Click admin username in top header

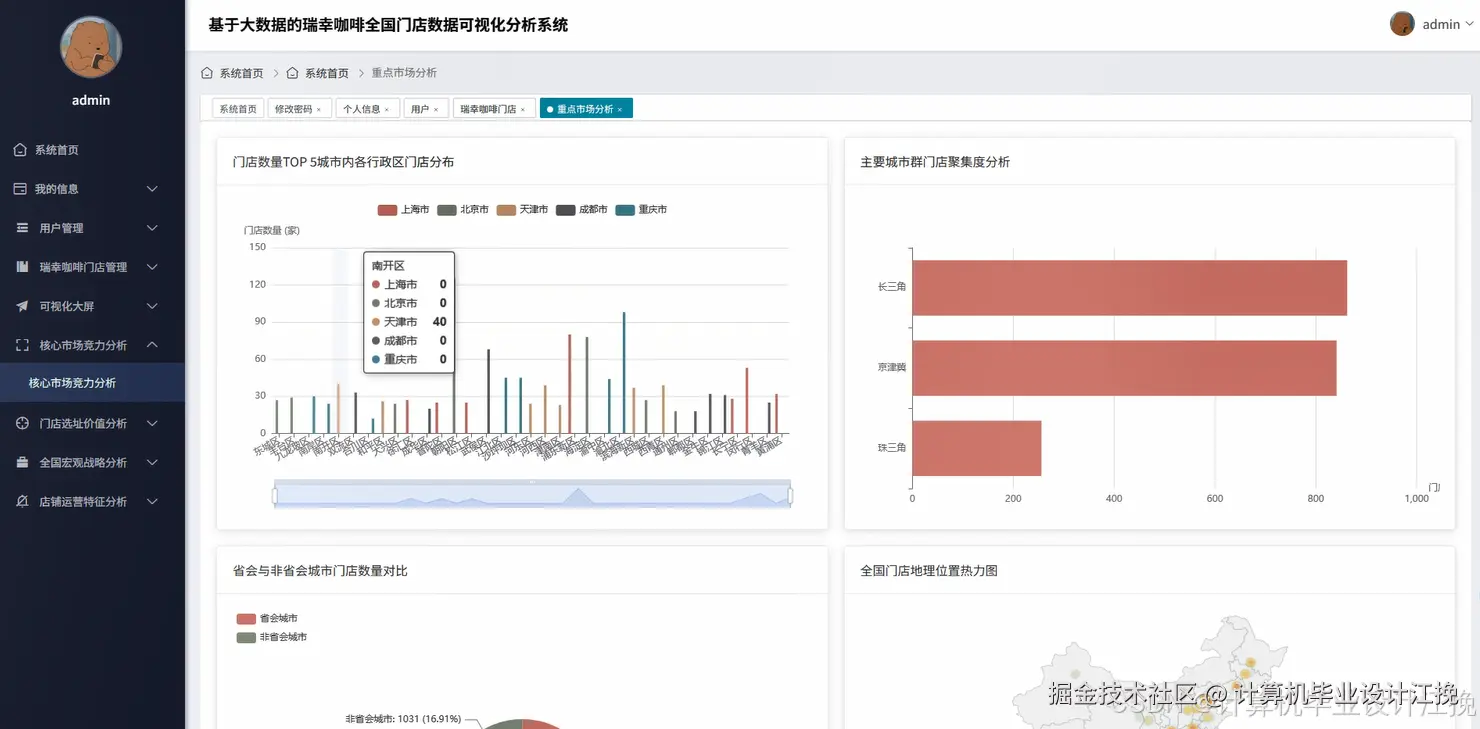pos(1441,24)
